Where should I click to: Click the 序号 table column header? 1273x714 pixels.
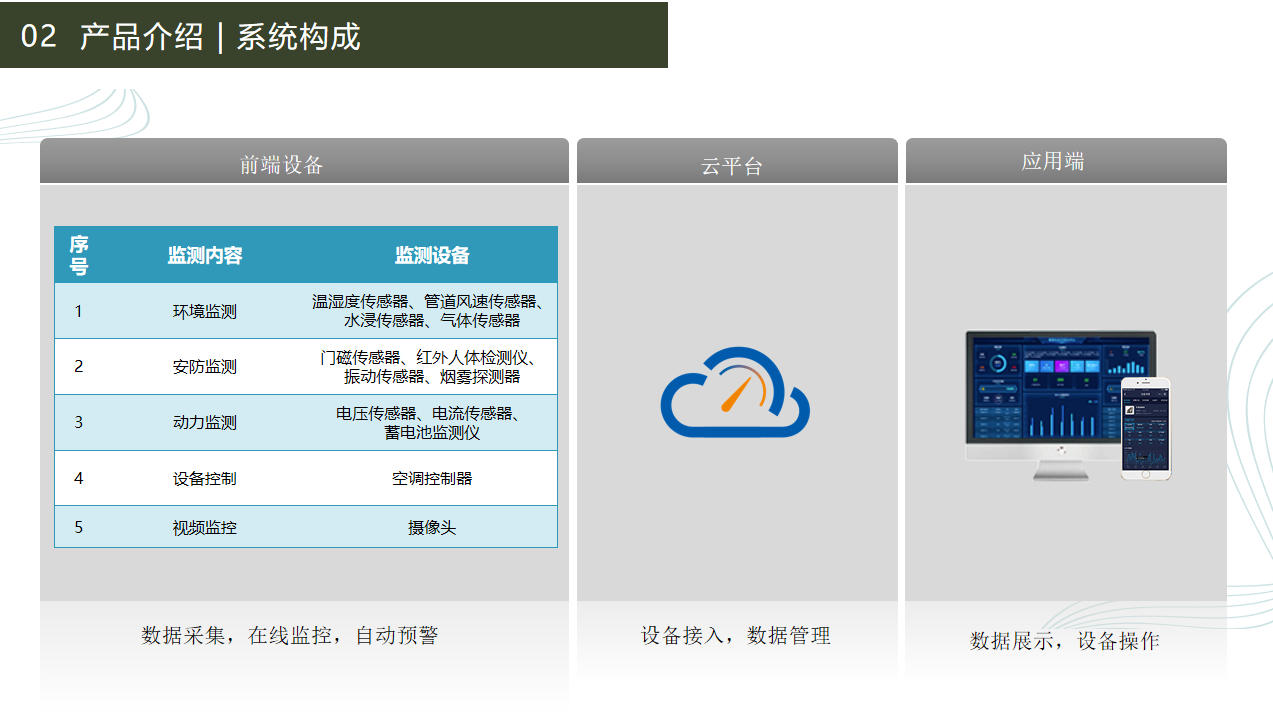(x=79, y=255)
